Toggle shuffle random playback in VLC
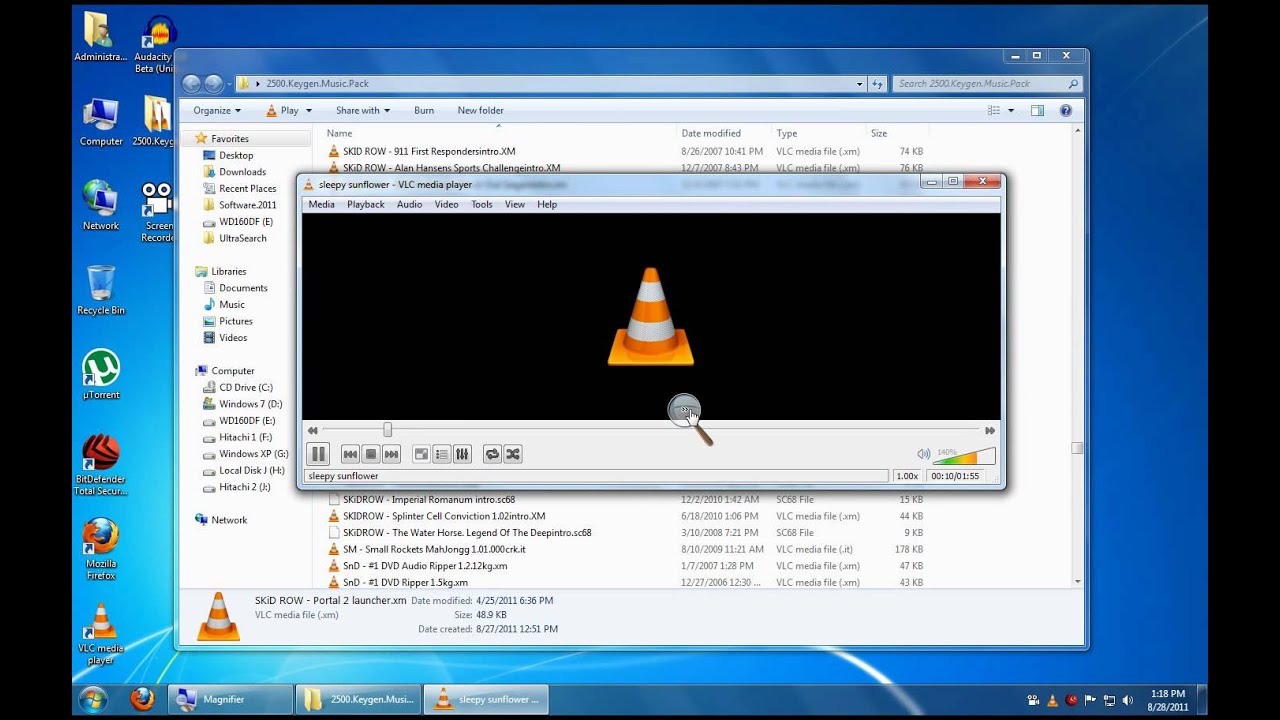Viewport: 1280px width, 720px height. 513,454
